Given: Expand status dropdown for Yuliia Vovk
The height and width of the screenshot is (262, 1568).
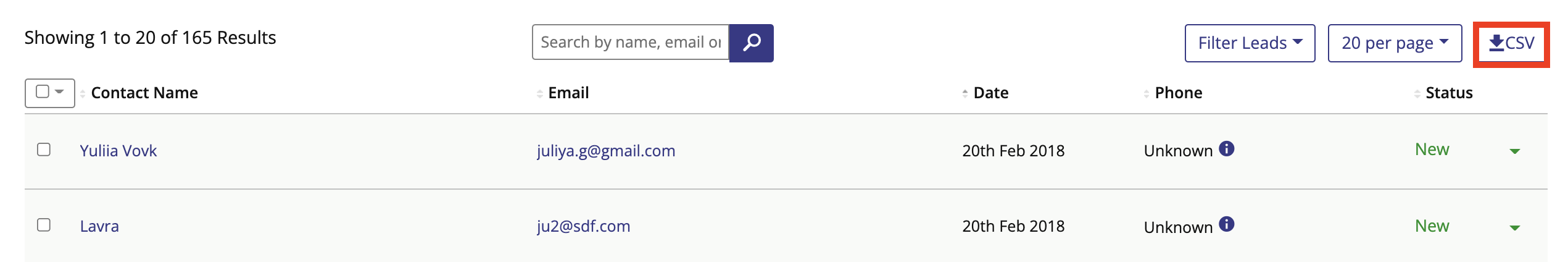Looking at the screenshot, I should pos(1514,151).
